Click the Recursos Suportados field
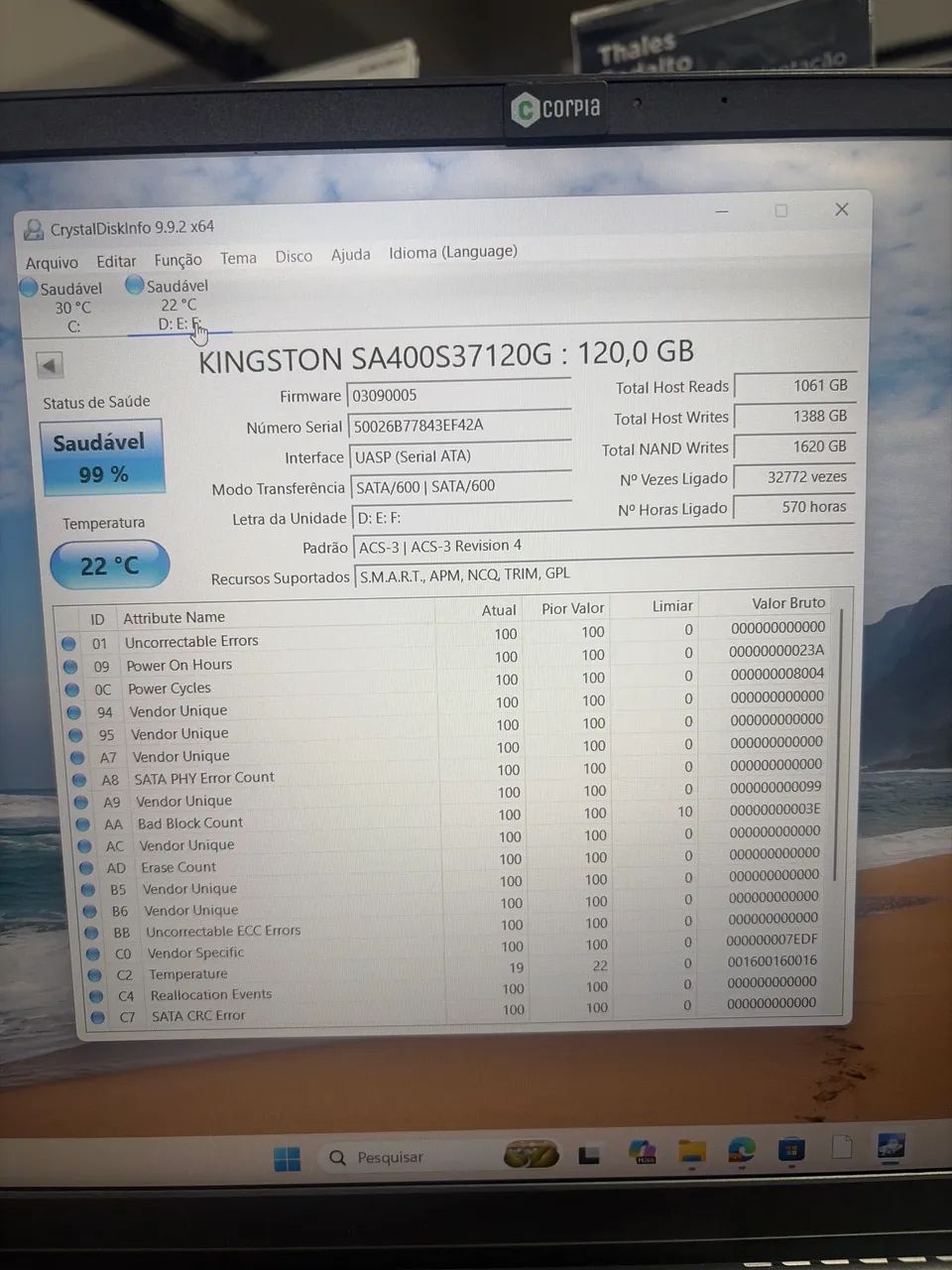Image resolution: width=952 pixels, height=1270 pixels. pos(604,573)
